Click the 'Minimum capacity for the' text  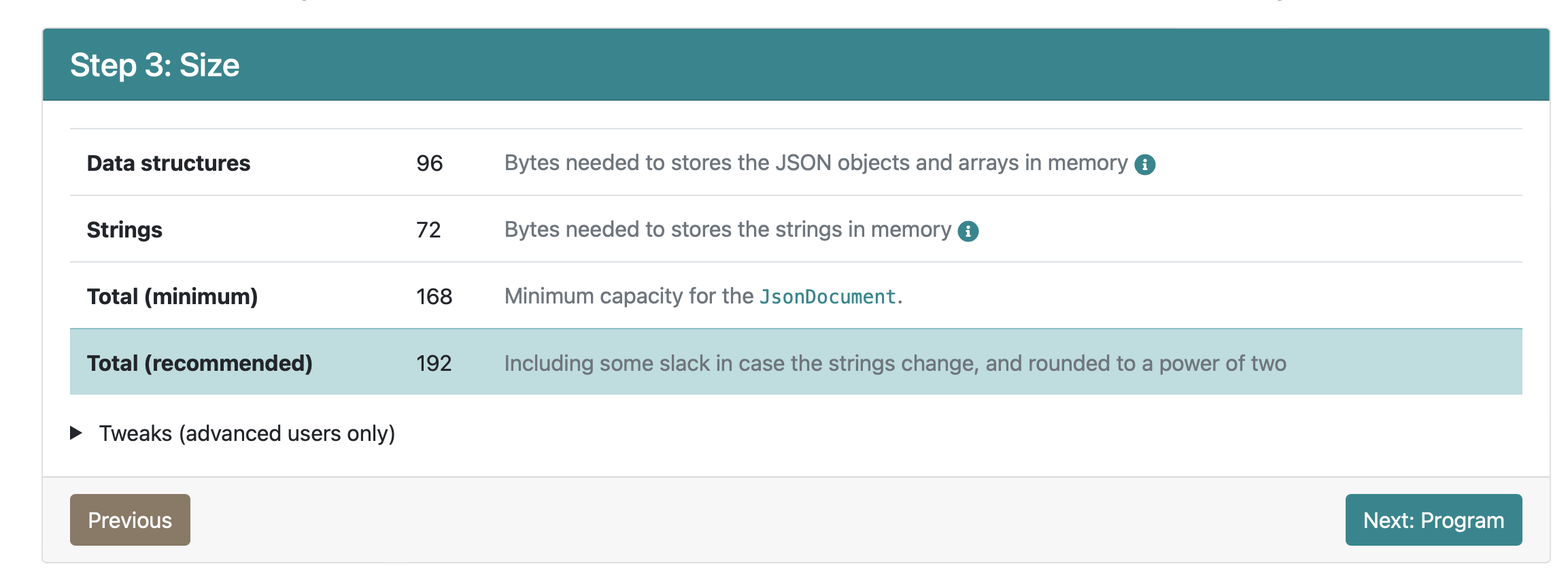628,297
